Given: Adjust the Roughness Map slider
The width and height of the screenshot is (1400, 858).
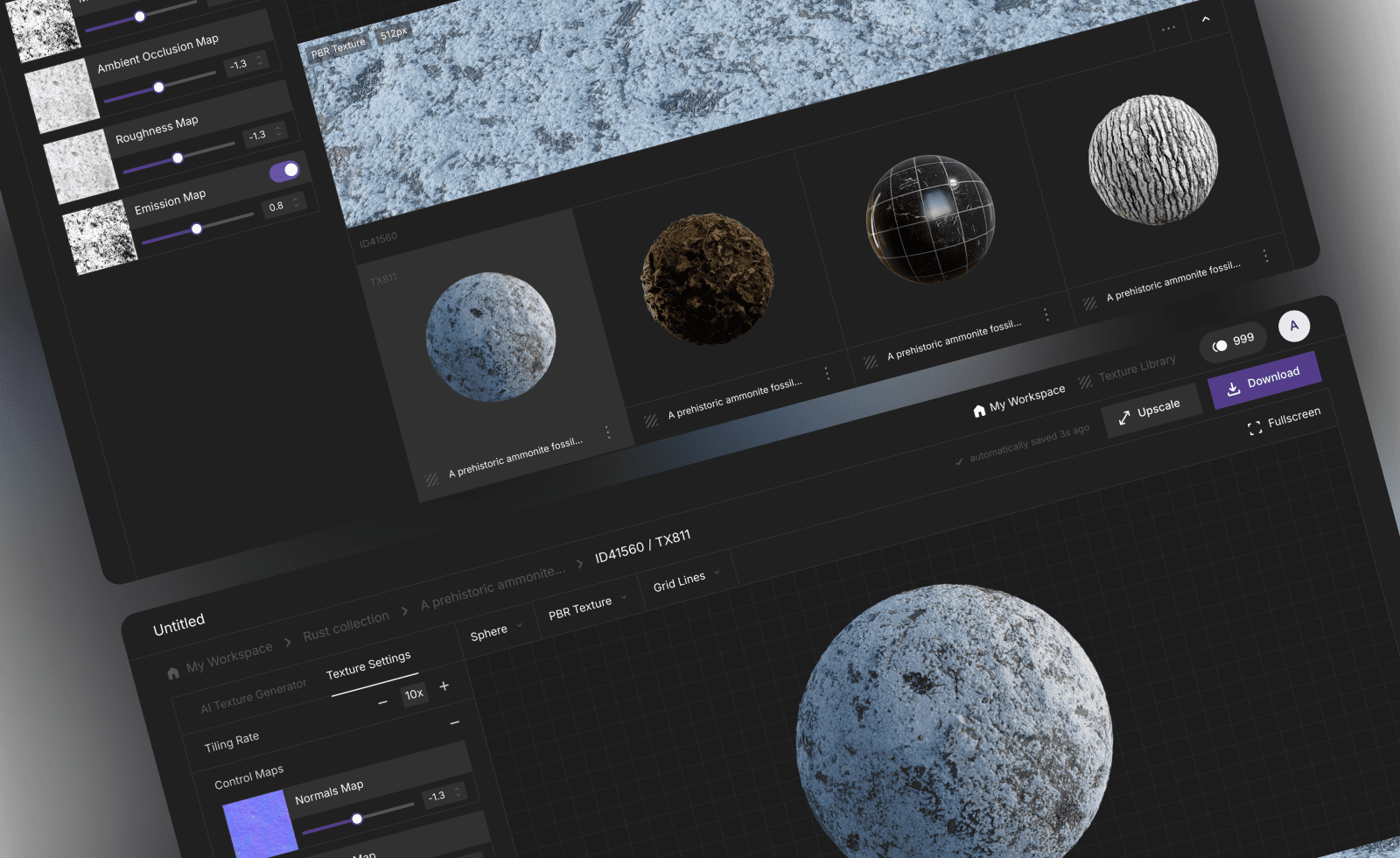Looking at the screenshot, I should (x=178, y=158).
